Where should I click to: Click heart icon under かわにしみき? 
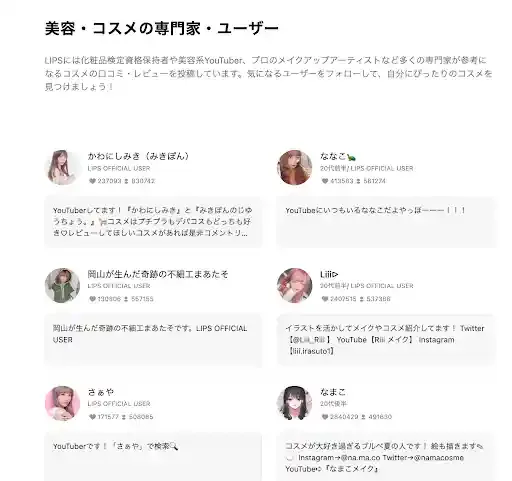[x=92, y=181]
